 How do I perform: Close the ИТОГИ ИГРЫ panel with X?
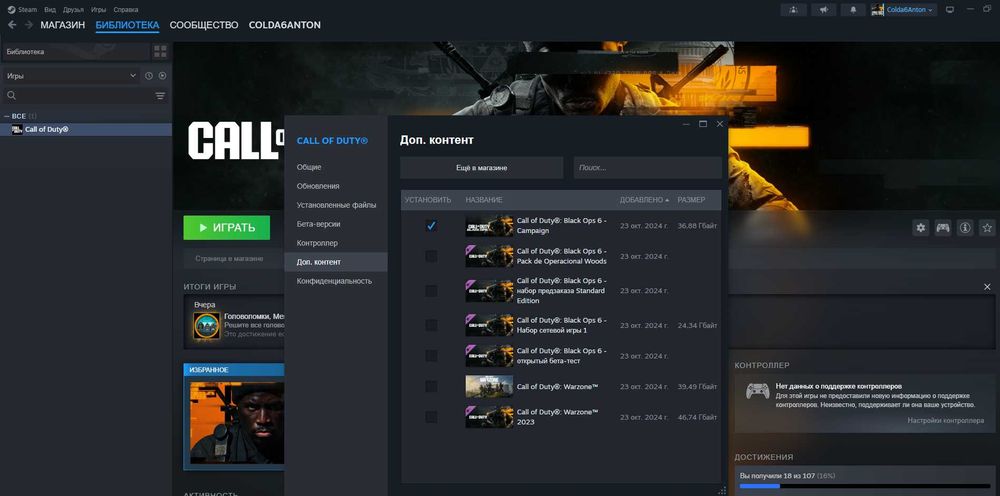987,288
